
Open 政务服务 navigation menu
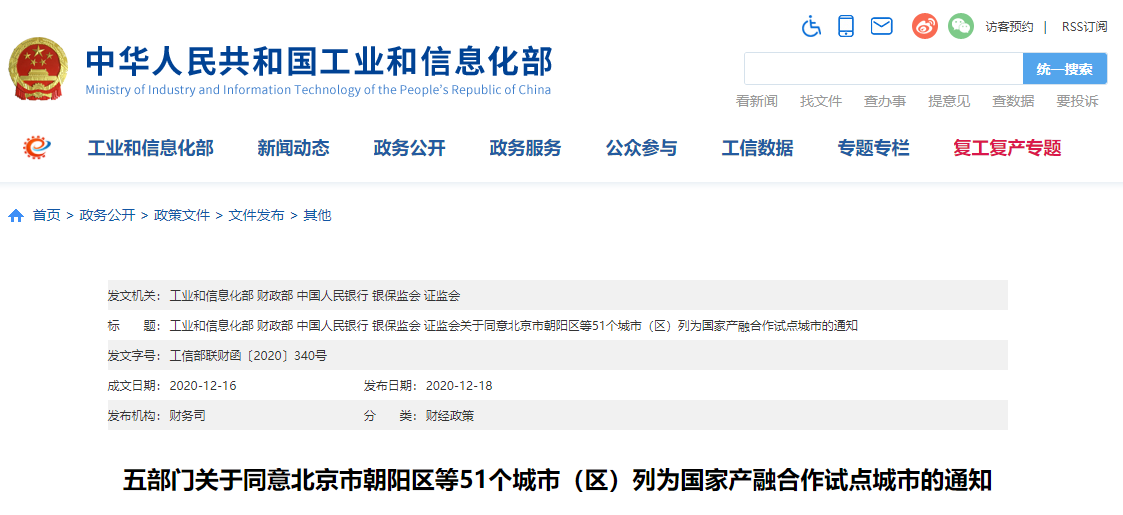[x=526, y=148]
